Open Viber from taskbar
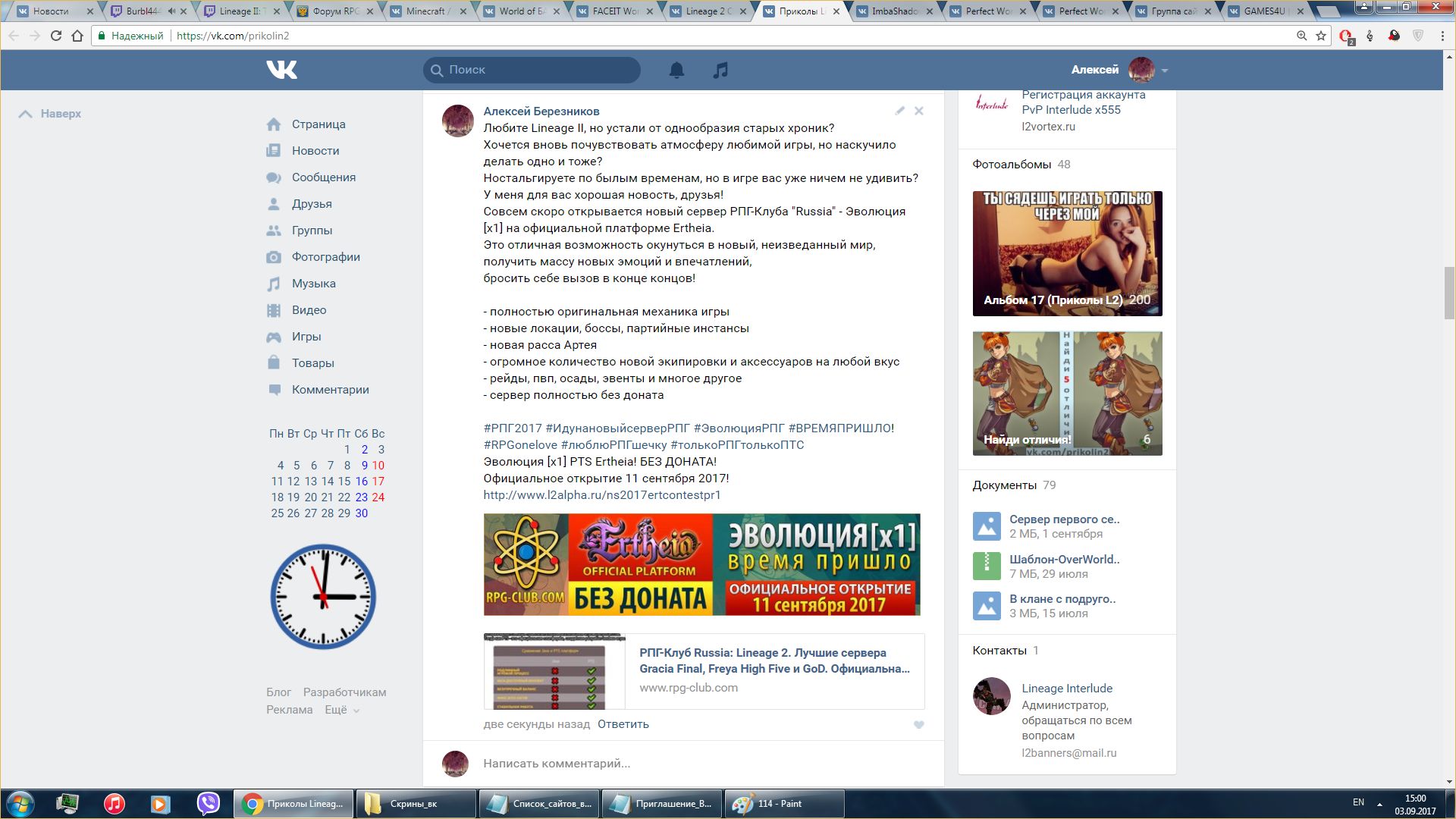 208,804
